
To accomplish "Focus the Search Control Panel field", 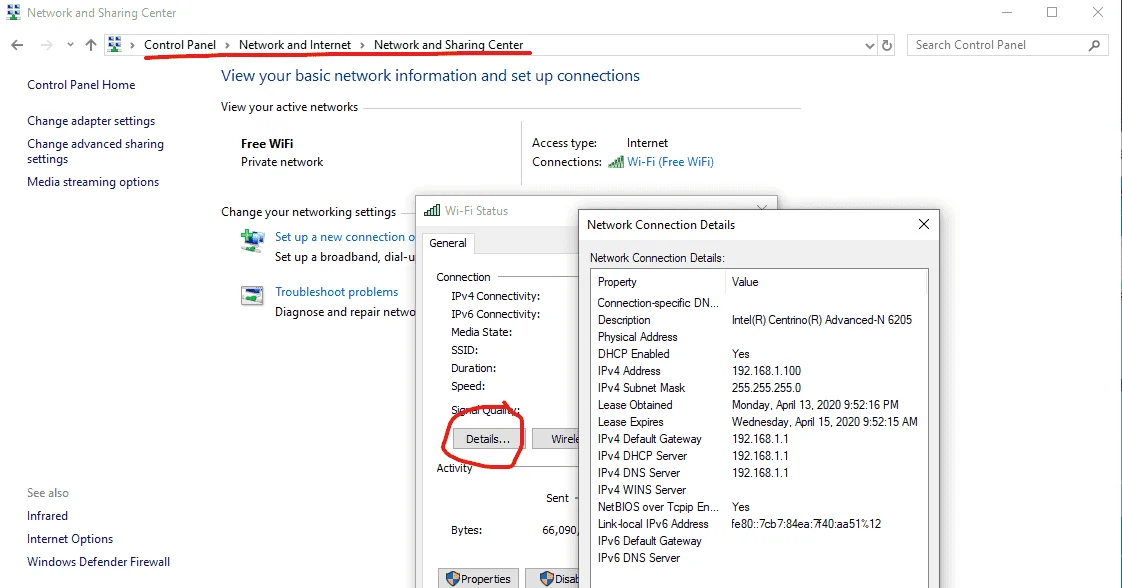I will click(x=1008, y=45).
